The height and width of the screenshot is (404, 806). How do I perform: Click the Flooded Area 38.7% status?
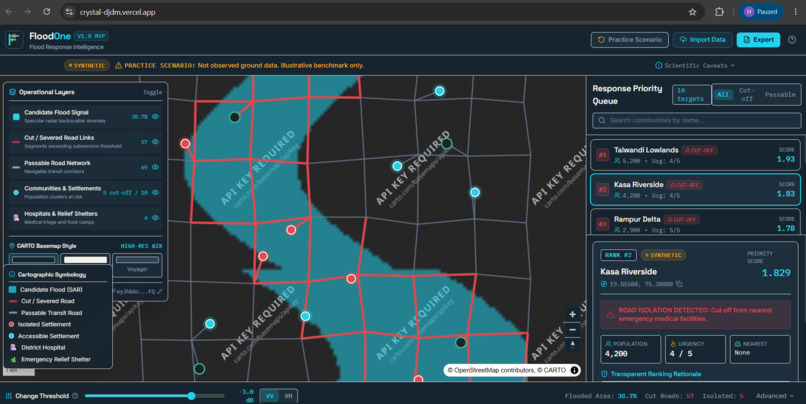point(600,396)
